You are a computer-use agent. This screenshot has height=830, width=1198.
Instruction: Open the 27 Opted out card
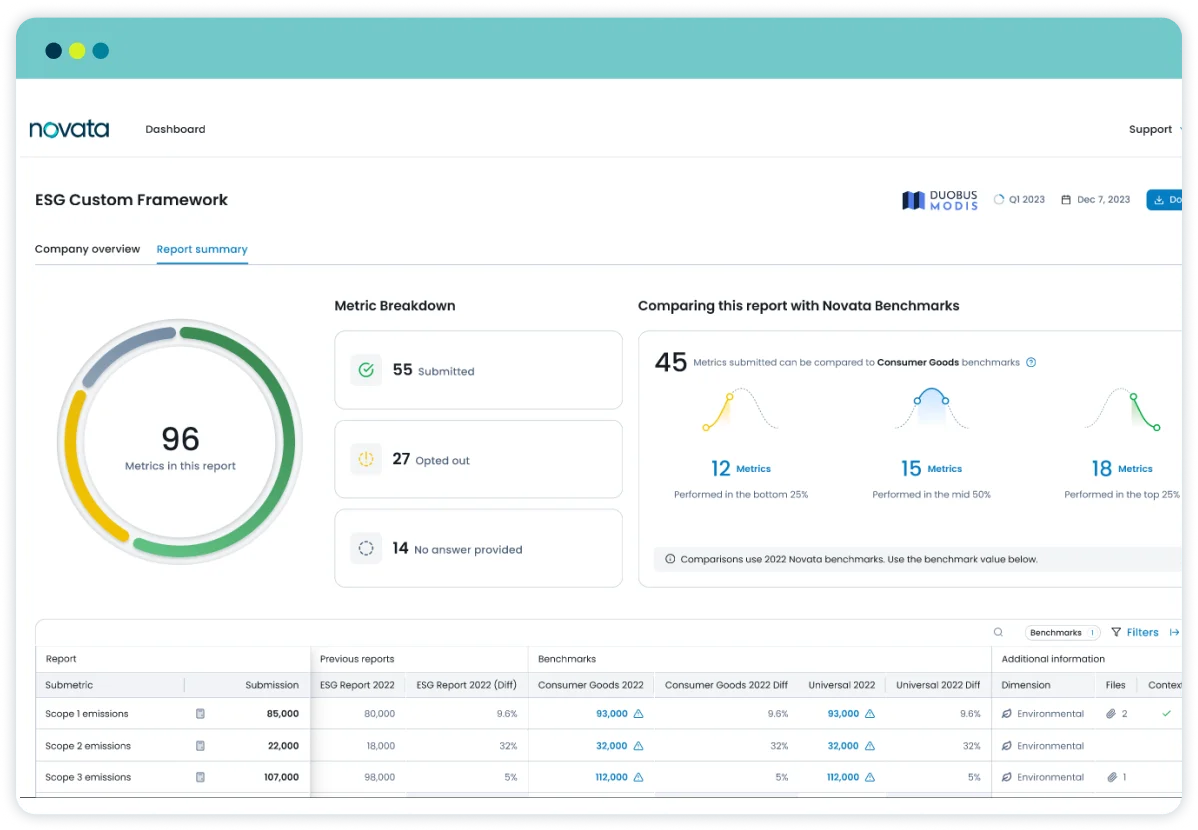(x=478, y=459)
